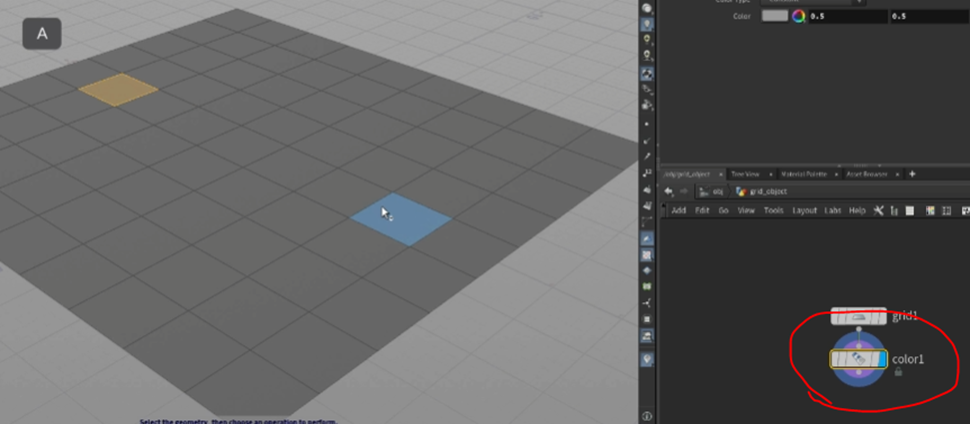Viewport: 970px width, 424px height.
Task: Add a new pane tab with plus
Action: click(x=912, y=174)
